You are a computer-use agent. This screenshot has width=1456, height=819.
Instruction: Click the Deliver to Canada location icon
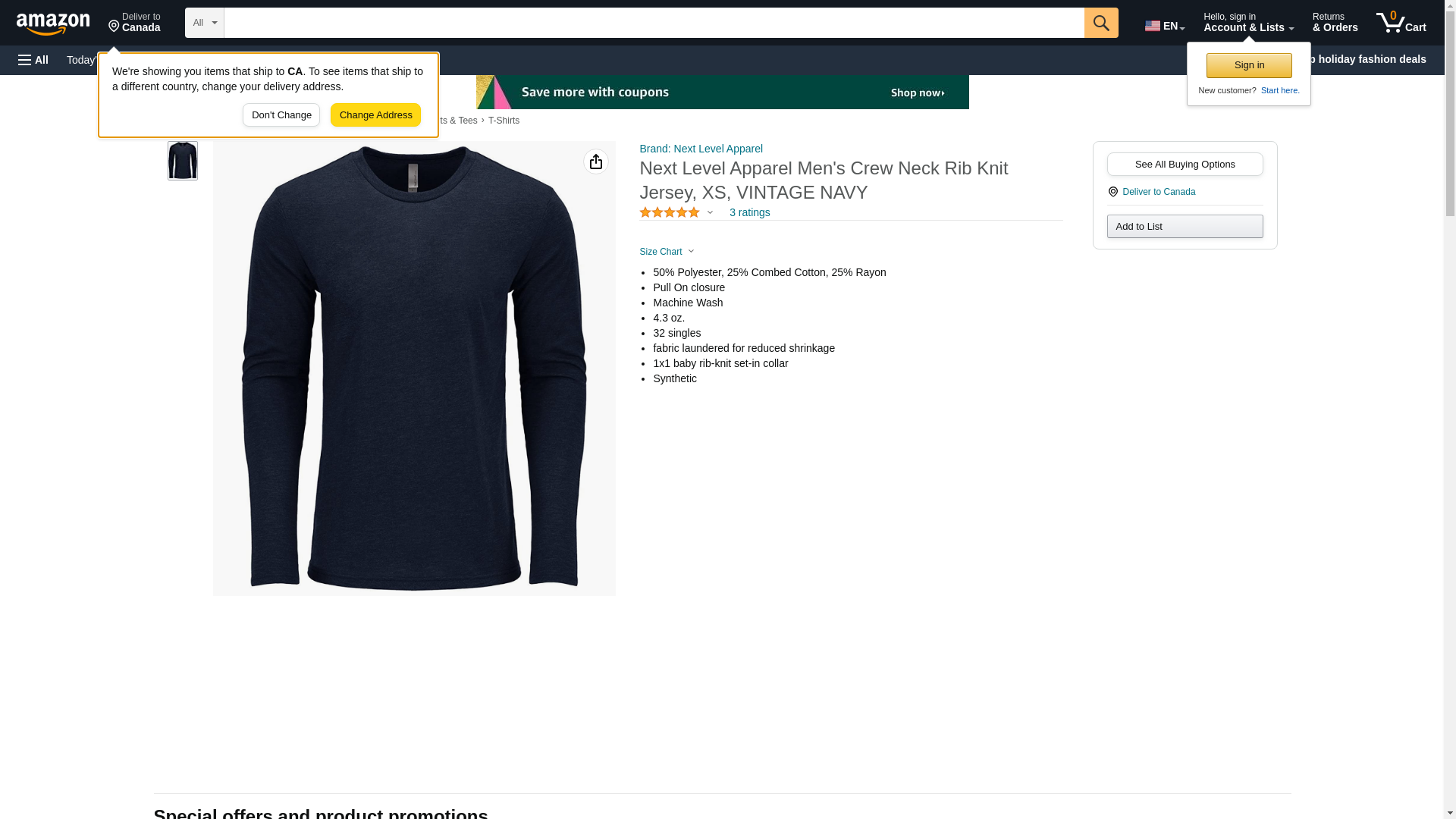[1112, 192]
